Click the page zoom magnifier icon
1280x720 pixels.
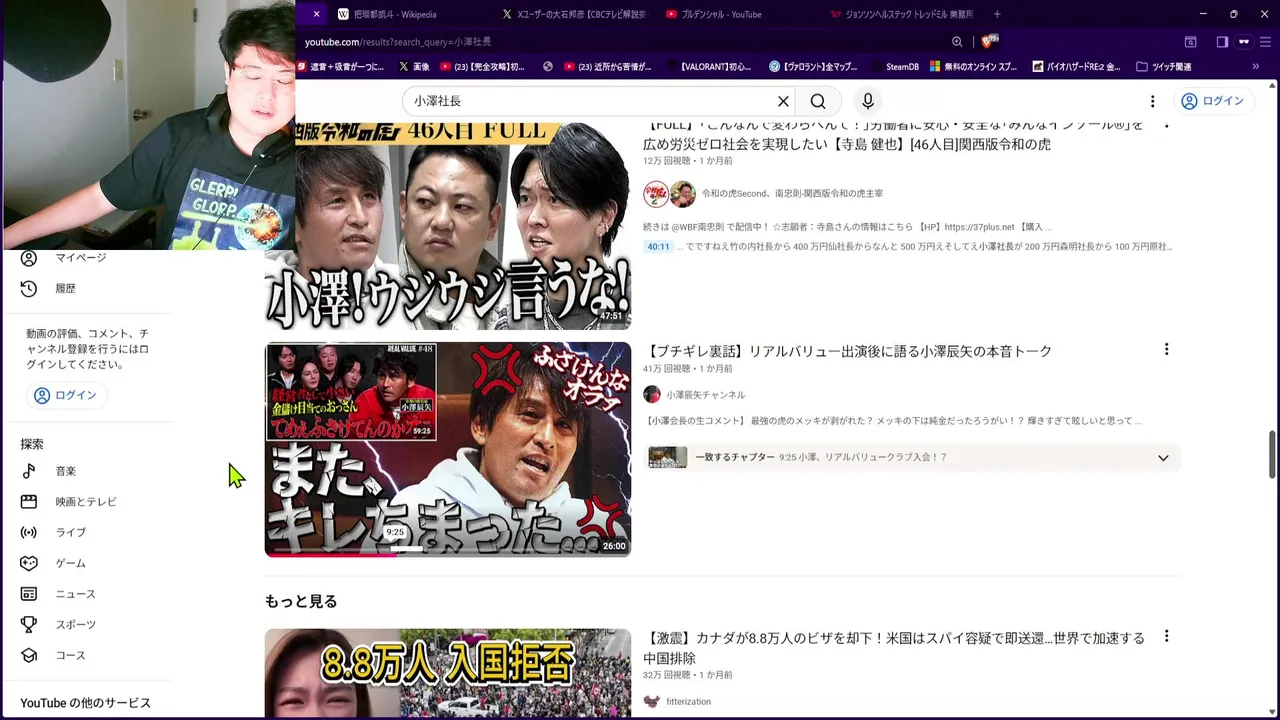[x=957, y=42]
